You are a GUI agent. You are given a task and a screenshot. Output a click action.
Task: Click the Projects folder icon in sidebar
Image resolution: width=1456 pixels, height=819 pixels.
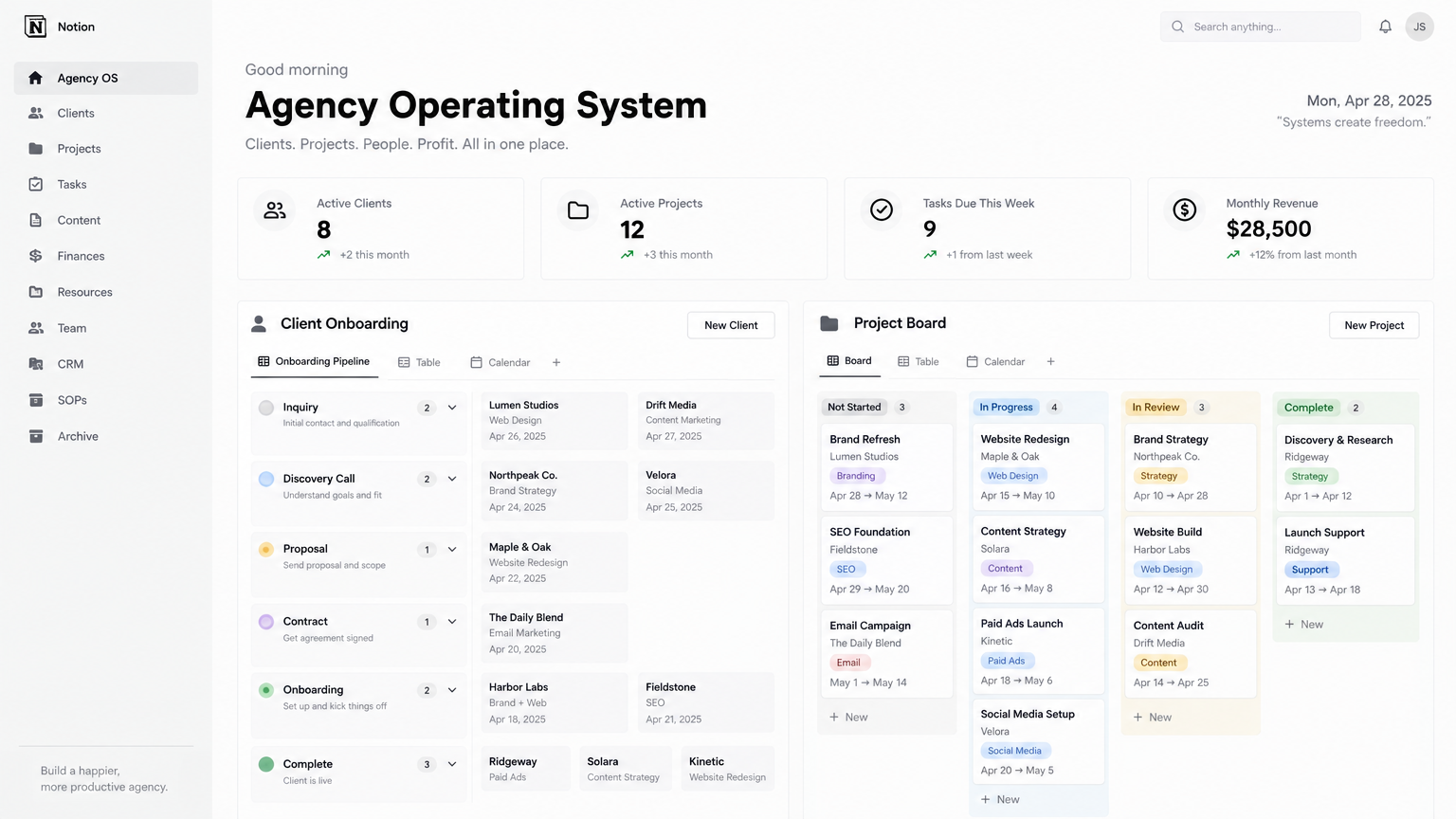[x=36, y=149]
